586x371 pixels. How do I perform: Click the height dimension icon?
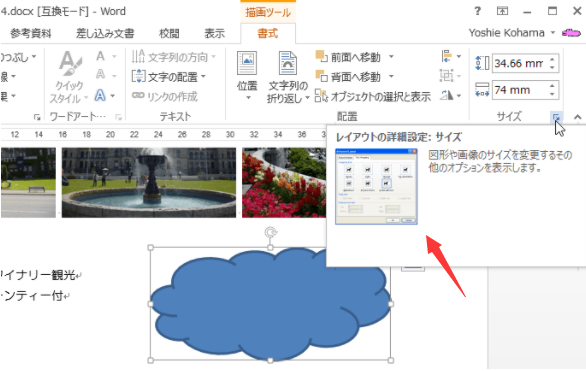point(482,63)
